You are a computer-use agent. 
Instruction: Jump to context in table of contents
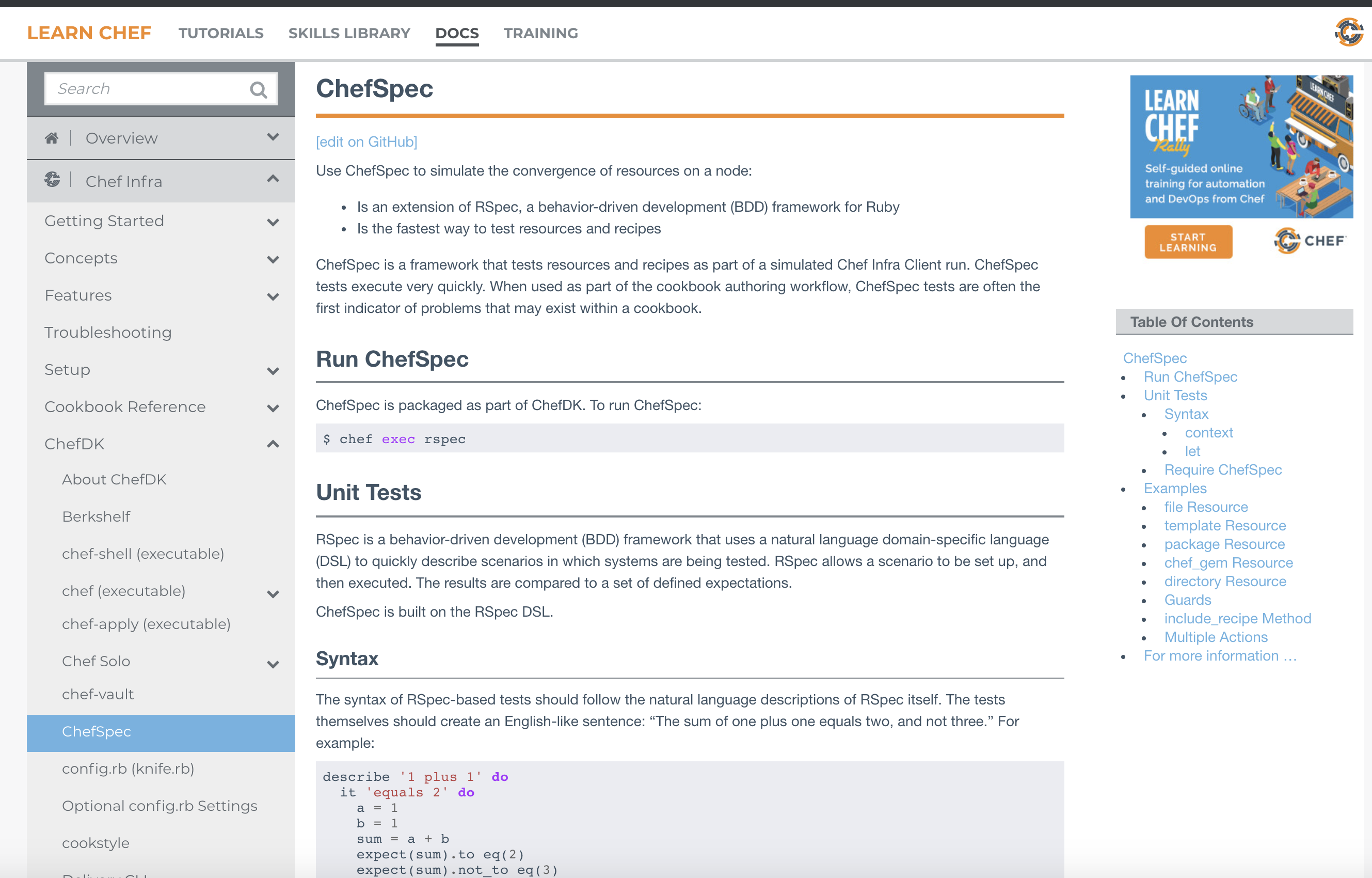tap(1208, 433)
